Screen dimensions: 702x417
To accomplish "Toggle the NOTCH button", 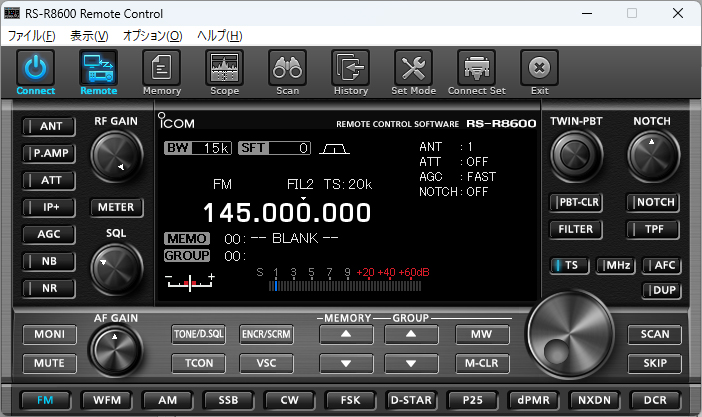I will click(653, 202).
